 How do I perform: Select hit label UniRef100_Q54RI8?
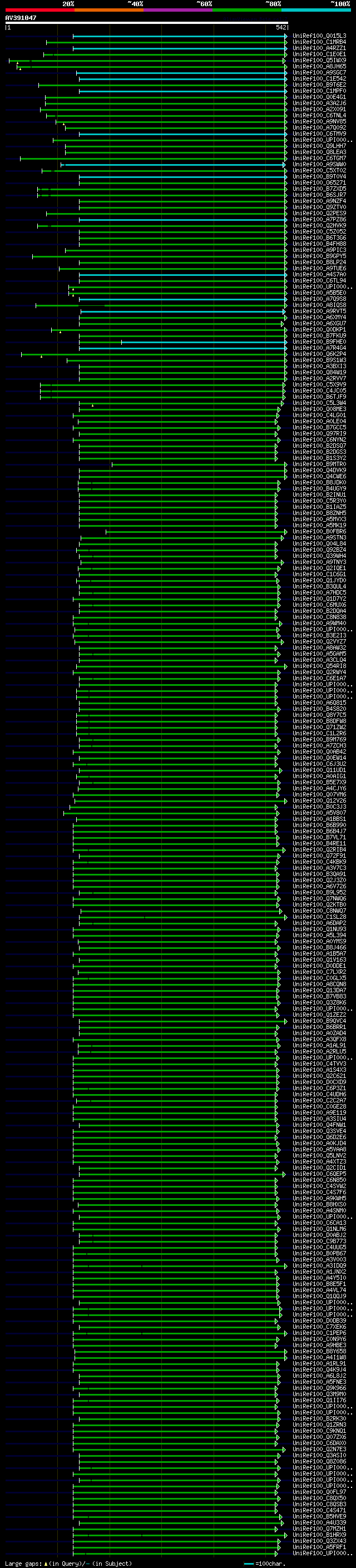pos(319,666)
